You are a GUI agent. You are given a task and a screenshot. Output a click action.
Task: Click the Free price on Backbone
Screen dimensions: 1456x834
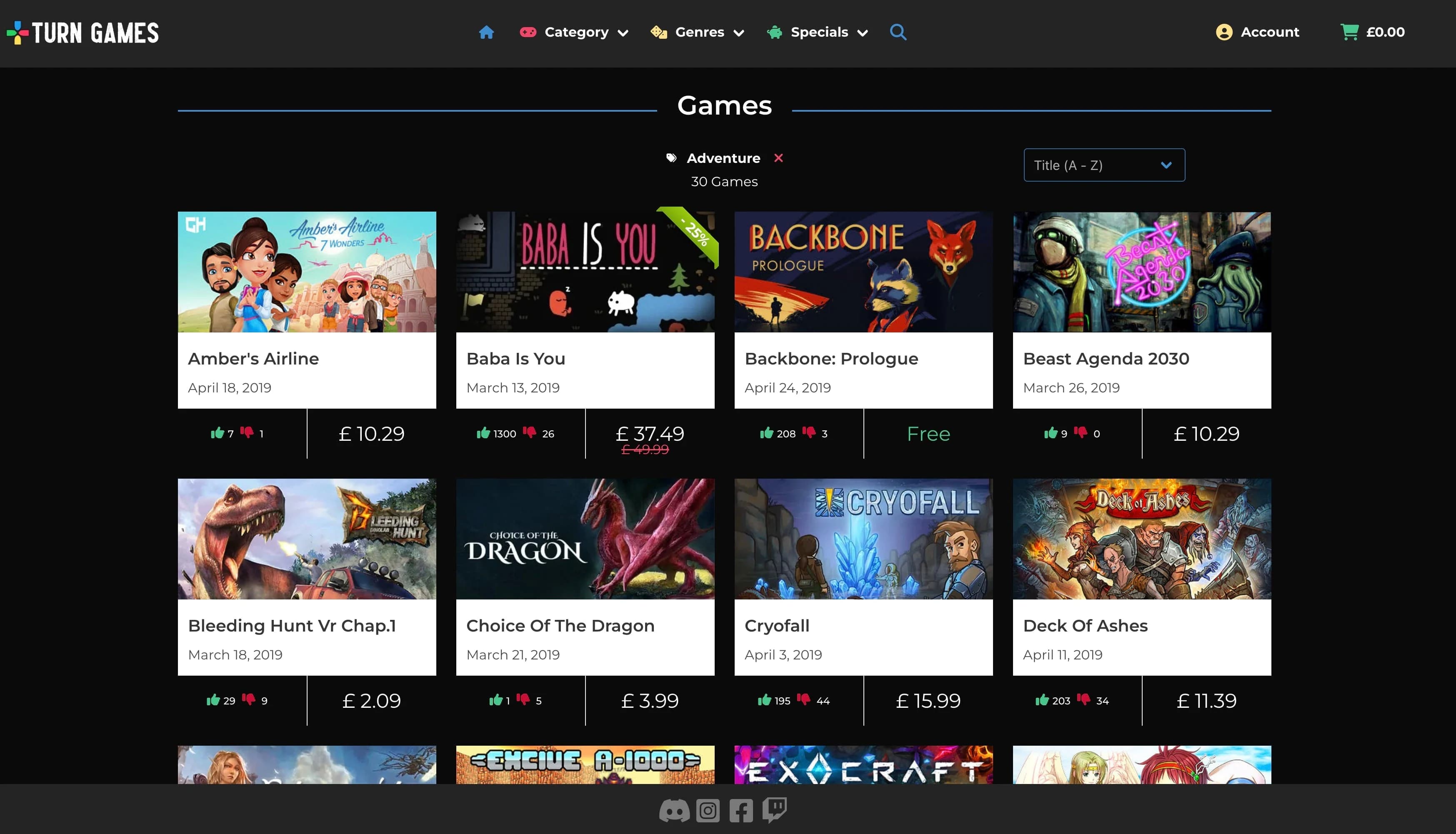[928, 434]
